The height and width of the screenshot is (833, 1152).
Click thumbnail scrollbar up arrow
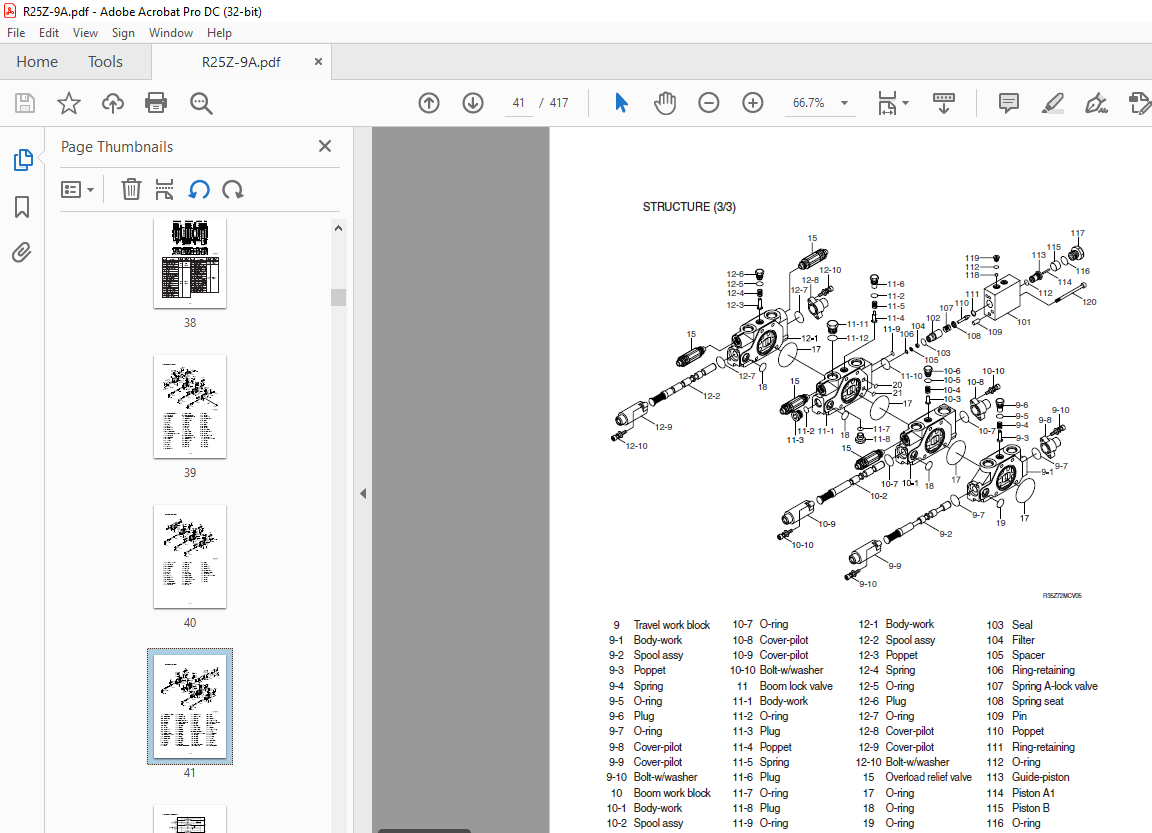coord(338,228)
